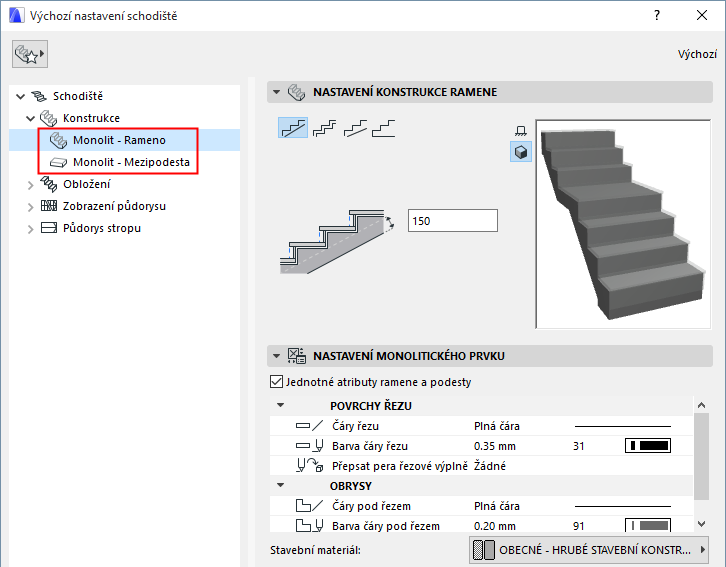This screenshot has height=567, width=726.
Task: Select Monolit - Mezipodesta in the tree
Action: (131, 162)
